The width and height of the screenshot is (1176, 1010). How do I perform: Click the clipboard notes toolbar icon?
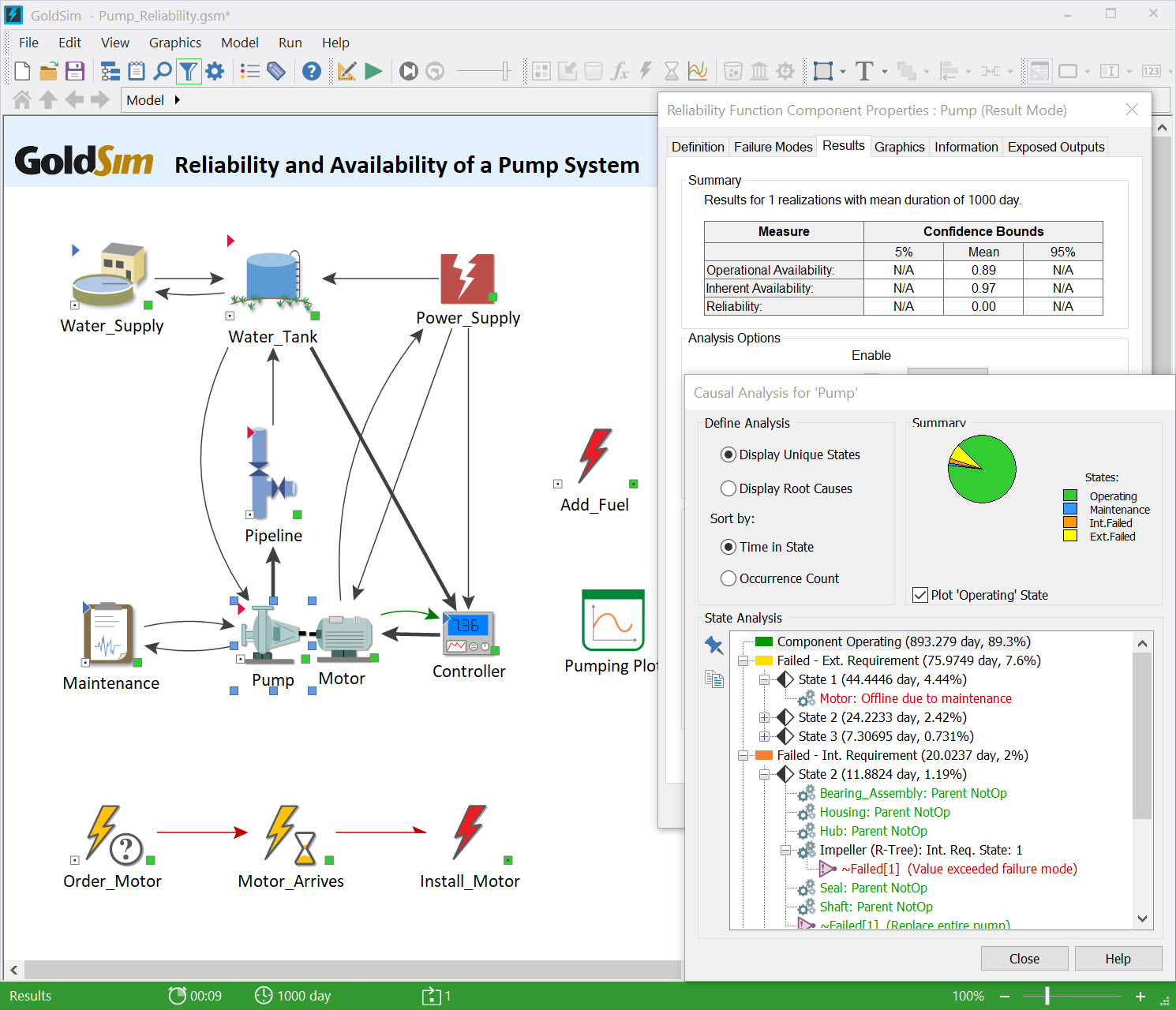tap(137, 71)
